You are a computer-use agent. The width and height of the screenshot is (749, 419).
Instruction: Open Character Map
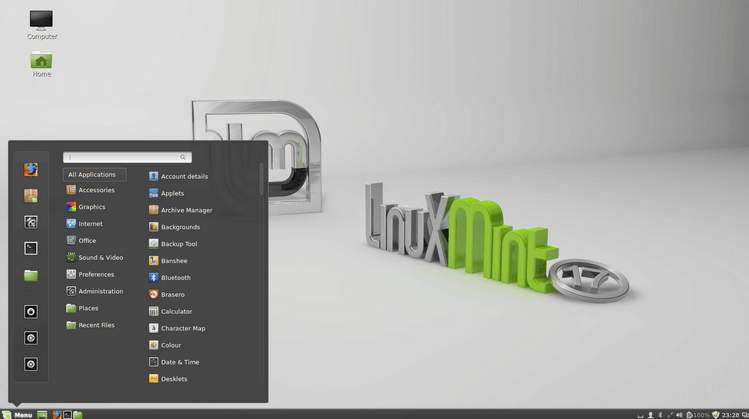[x=177, y=328]
